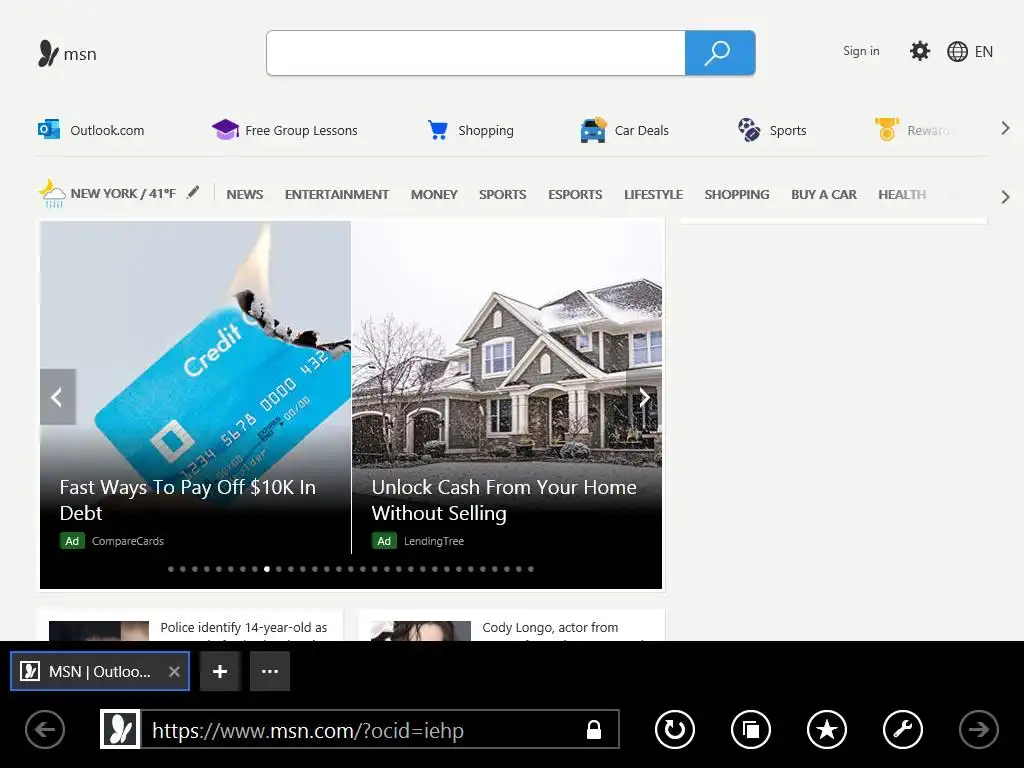This screenshot has width=1024, height=768.
Task: Open Unlock Cash From Your Home headline
Action: click(504, 500)
